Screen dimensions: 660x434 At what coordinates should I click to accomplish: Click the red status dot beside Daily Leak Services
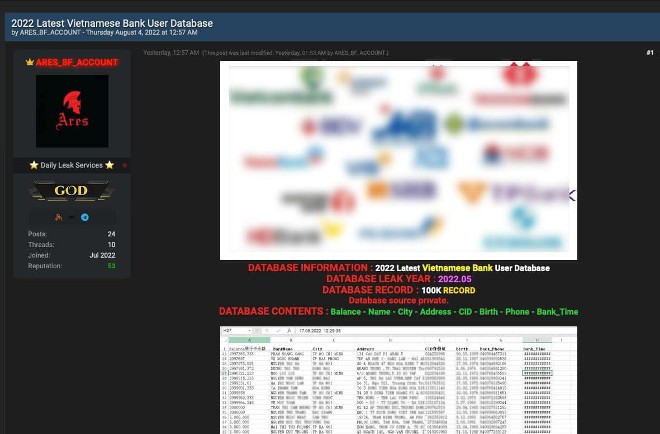(125, 165)
